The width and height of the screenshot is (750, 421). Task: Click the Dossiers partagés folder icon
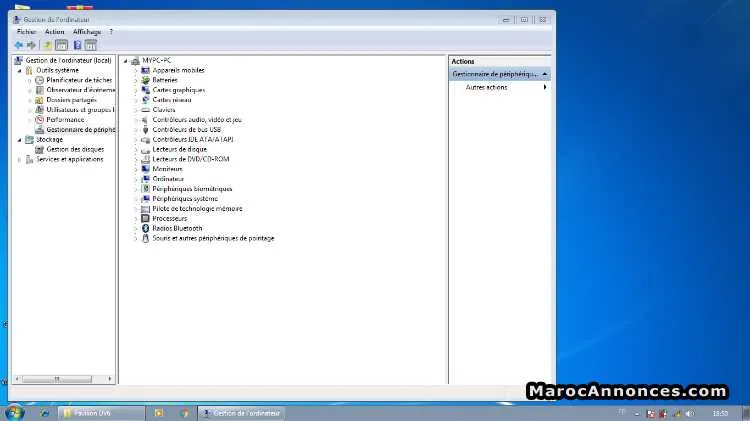coord(40,100)
